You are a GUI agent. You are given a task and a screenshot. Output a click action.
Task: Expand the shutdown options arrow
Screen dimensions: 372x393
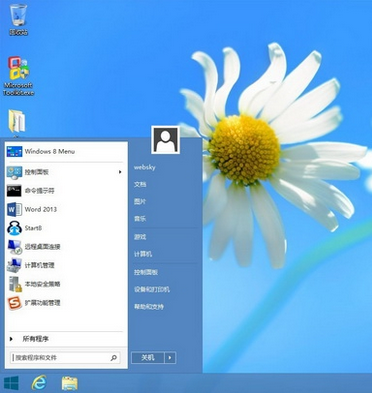click(x=170, y=358)
